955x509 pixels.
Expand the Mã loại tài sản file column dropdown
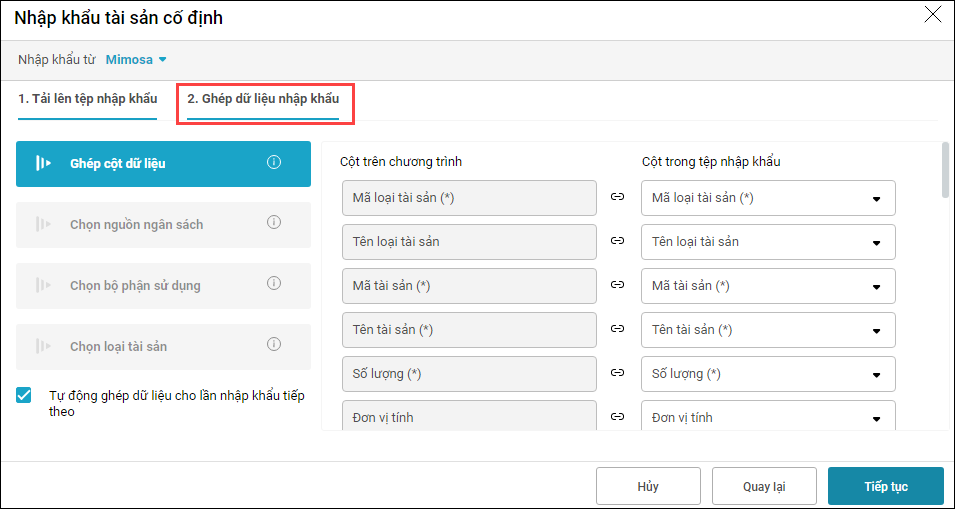876,199
